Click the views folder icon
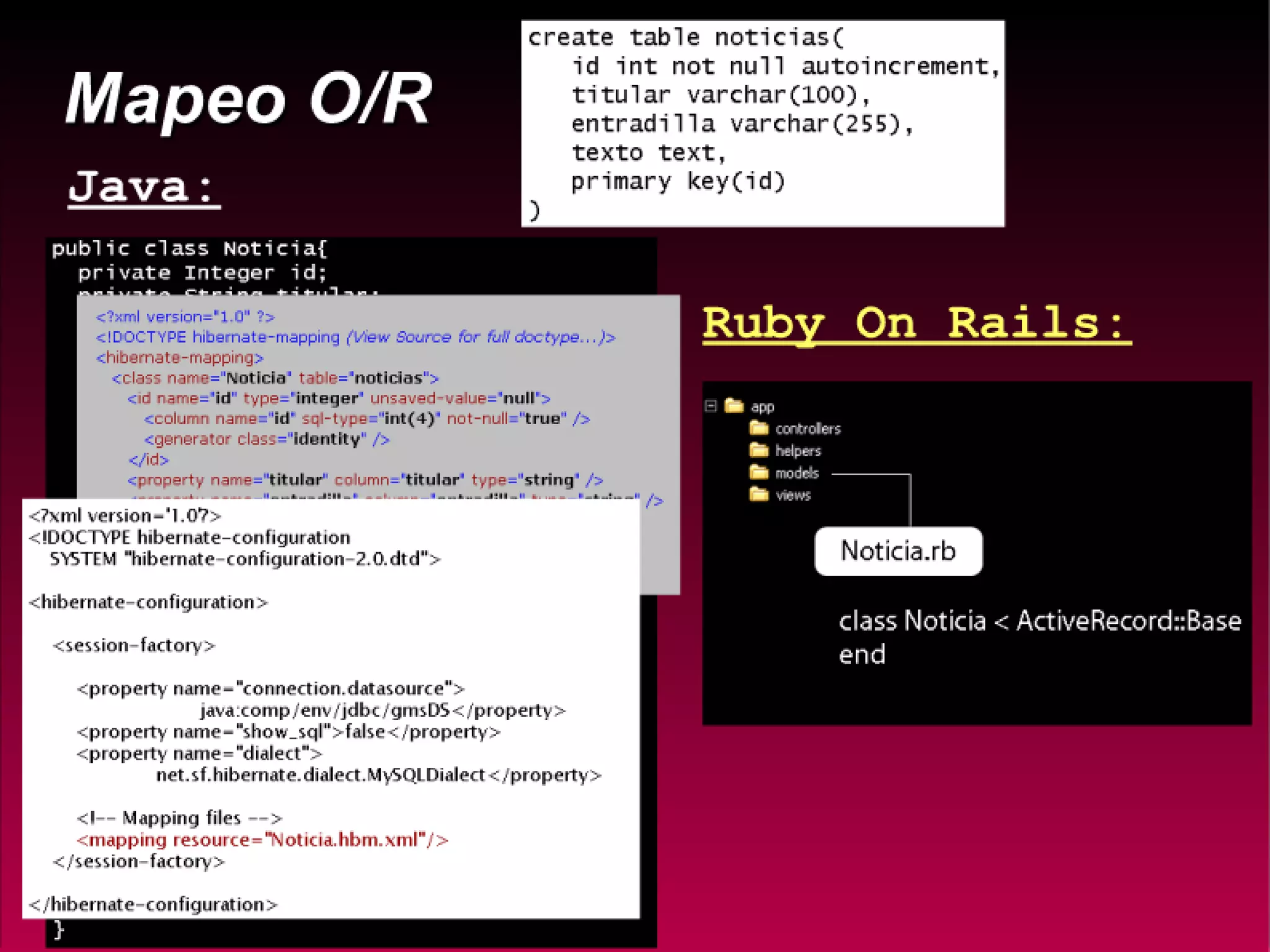This screenshot has width=1270, height=952. [x=759, y=495]
